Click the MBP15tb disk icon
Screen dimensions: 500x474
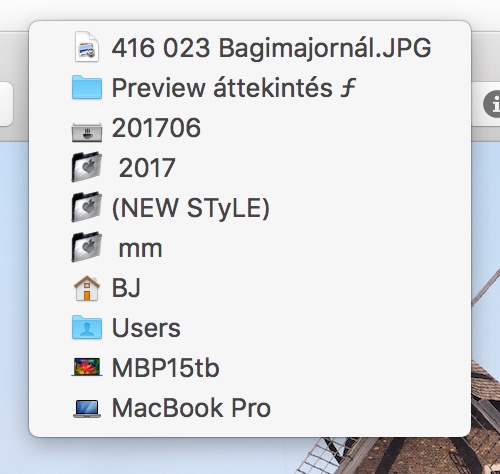(87, 367)
